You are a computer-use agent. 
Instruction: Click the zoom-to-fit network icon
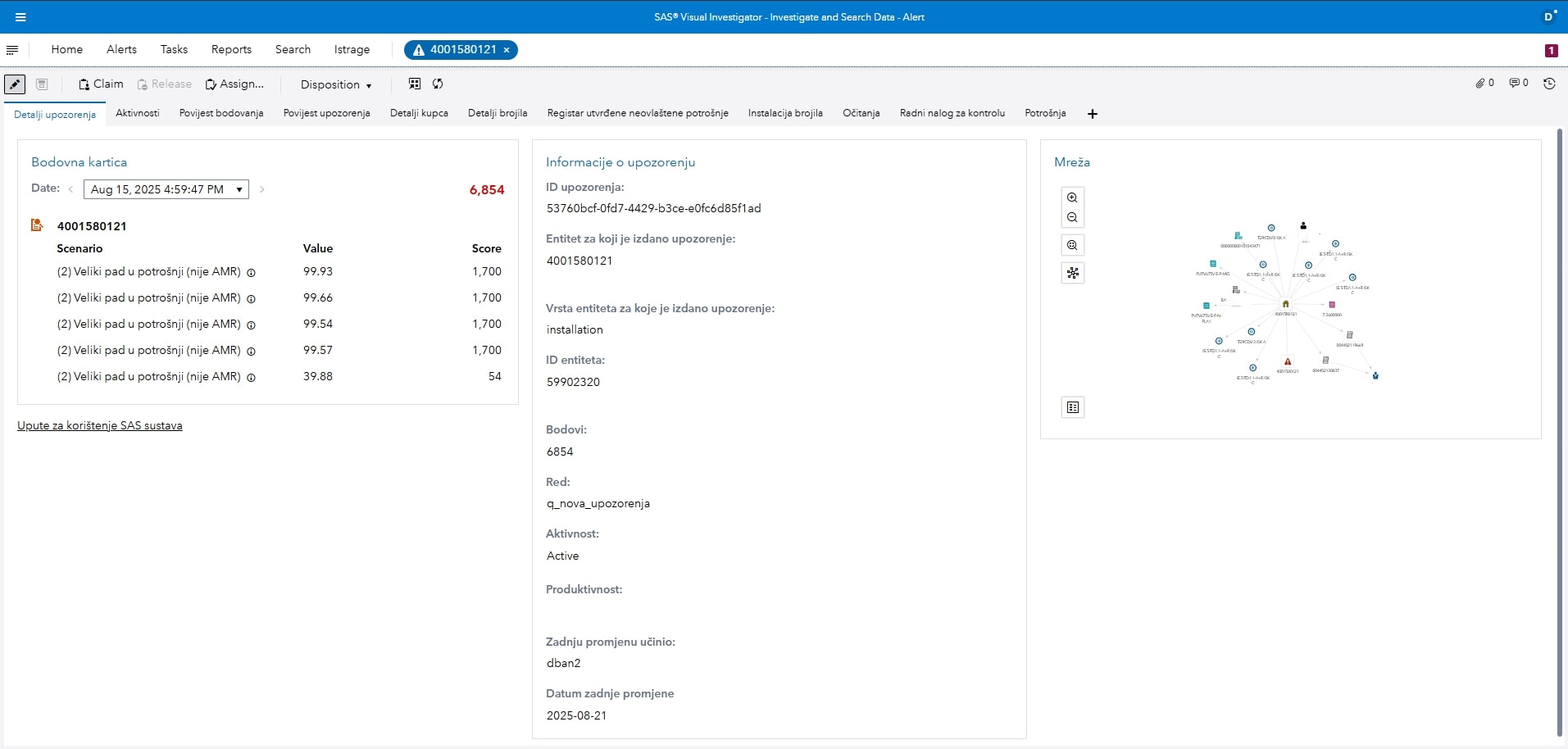(x=1072, y=245)
